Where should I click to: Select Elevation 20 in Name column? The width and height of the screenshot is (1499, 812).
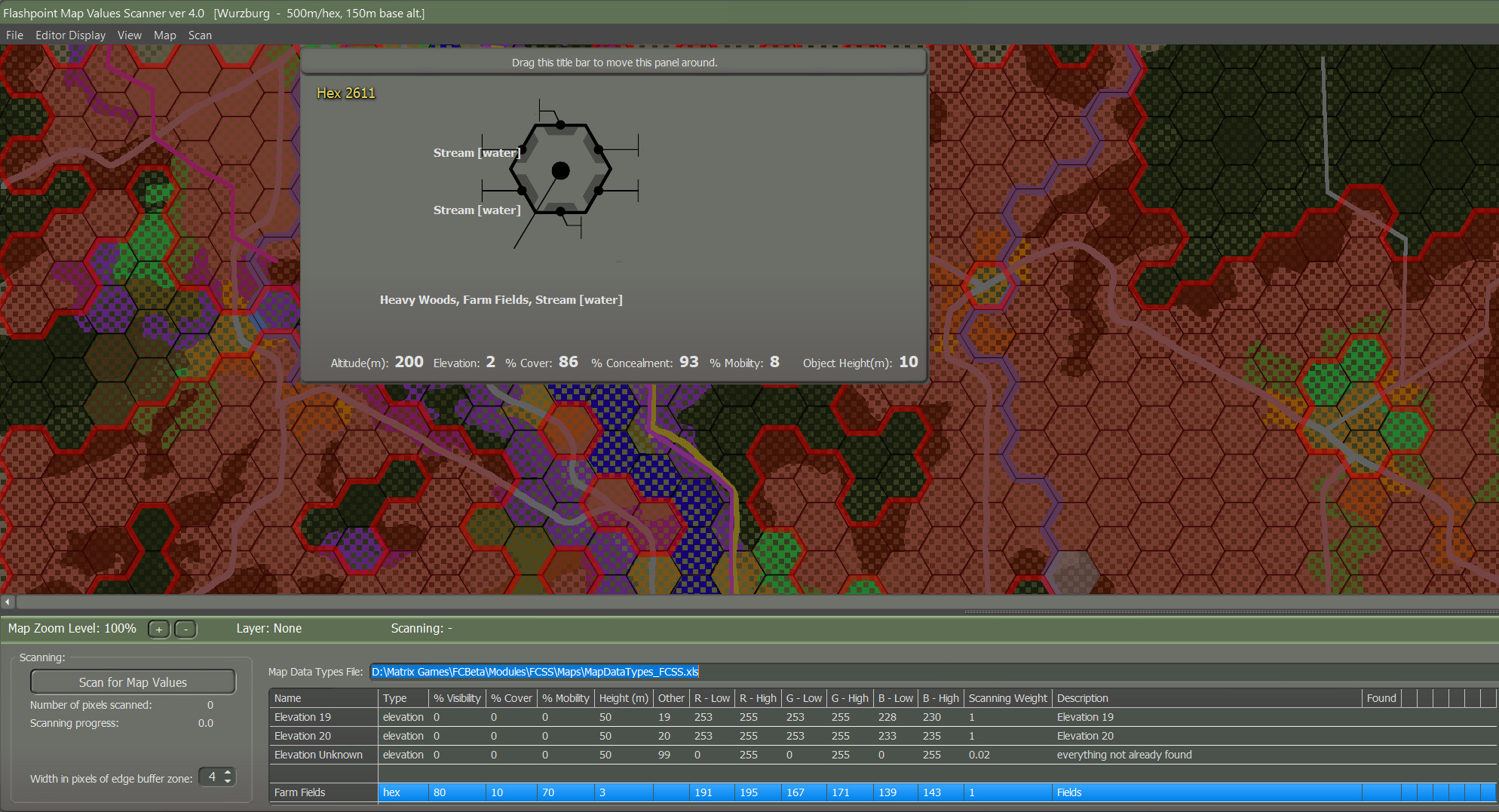tap(323, 736)
